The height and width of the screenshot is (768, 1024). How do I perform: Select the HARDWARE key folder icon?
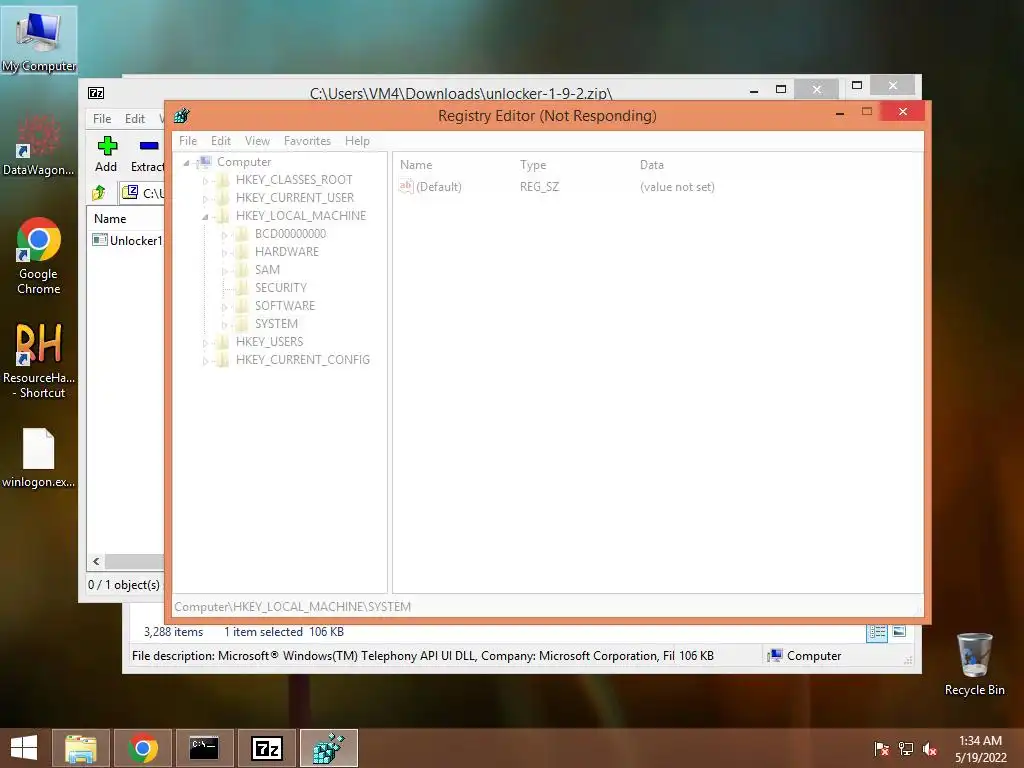tap(242, 251)
